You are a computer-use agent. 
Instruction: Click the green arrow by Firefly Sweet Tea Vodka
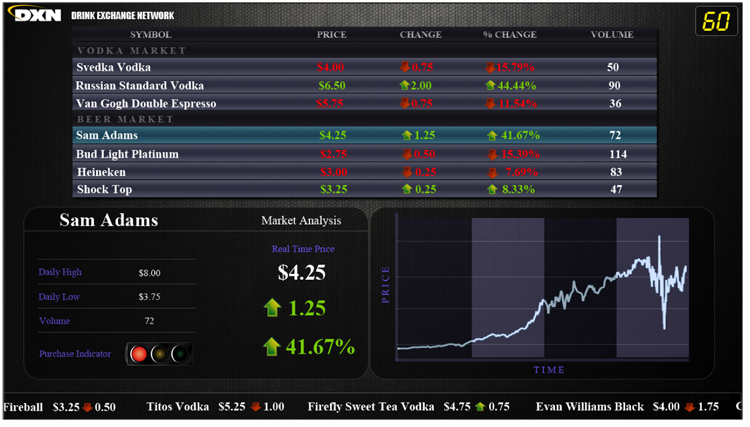(480, 407)
